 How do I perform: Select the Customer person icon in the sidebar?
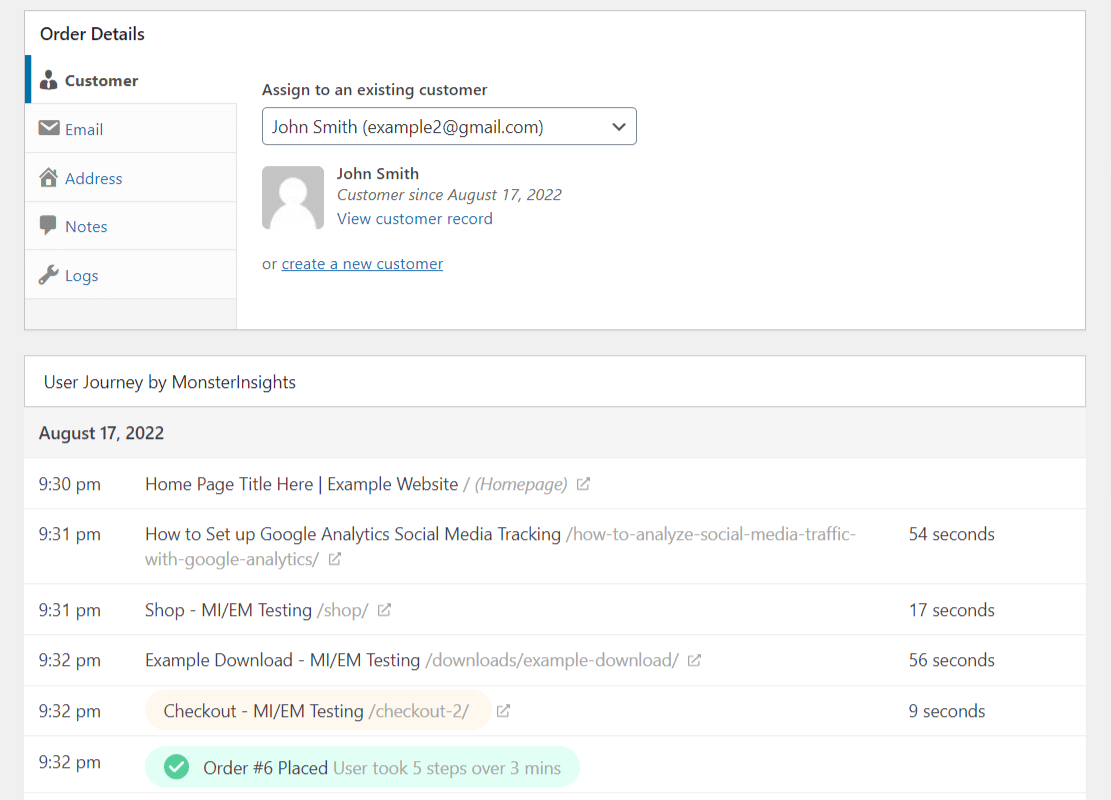click(x=49, y=80)
